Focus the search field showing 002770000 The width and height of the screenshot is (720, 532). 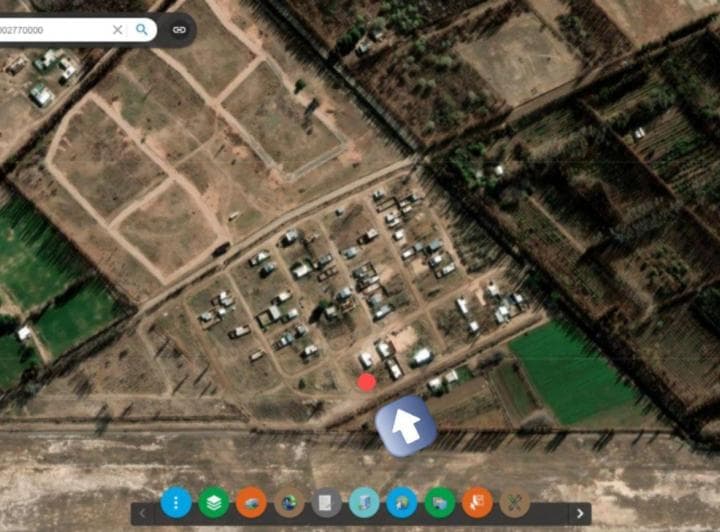point(54,30)
